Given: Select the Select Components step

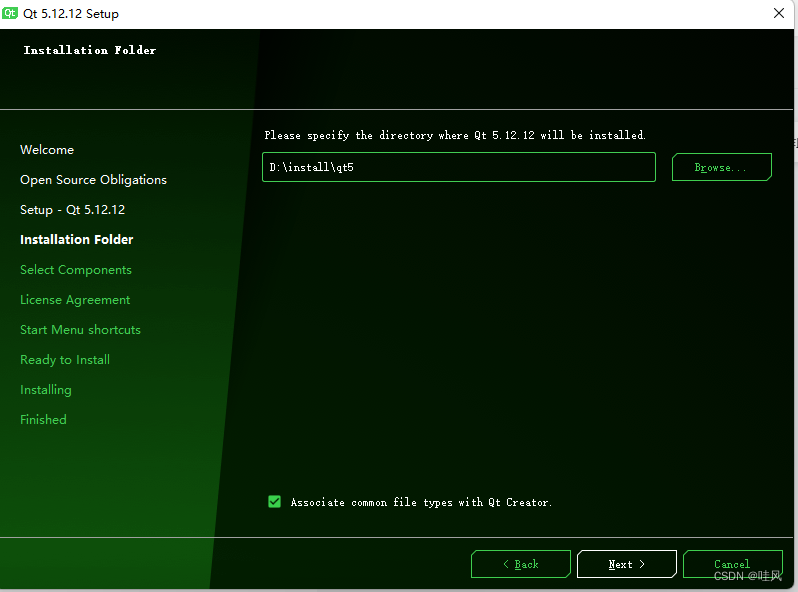Looking at the screenshot, I should [76, 270].
